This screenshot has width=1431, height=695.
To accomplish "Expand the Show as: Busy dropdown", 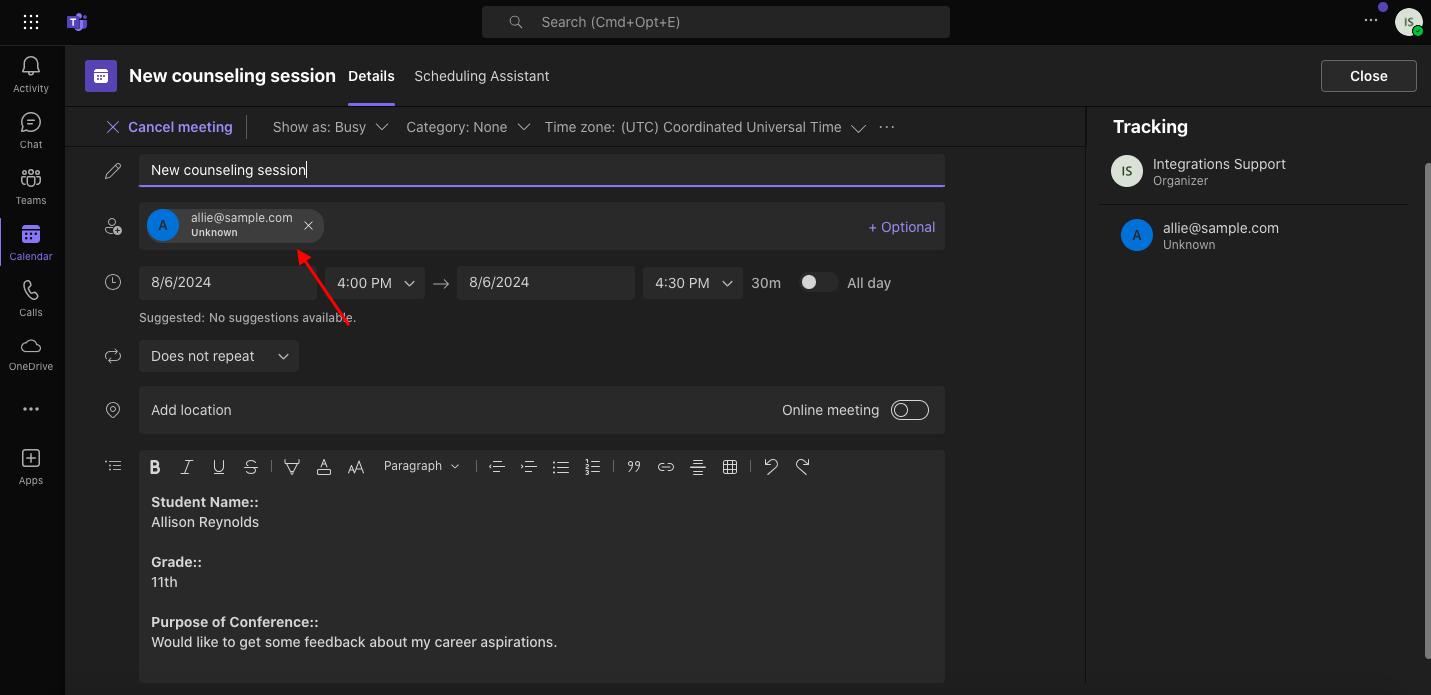I will click(x=331, y=128).
